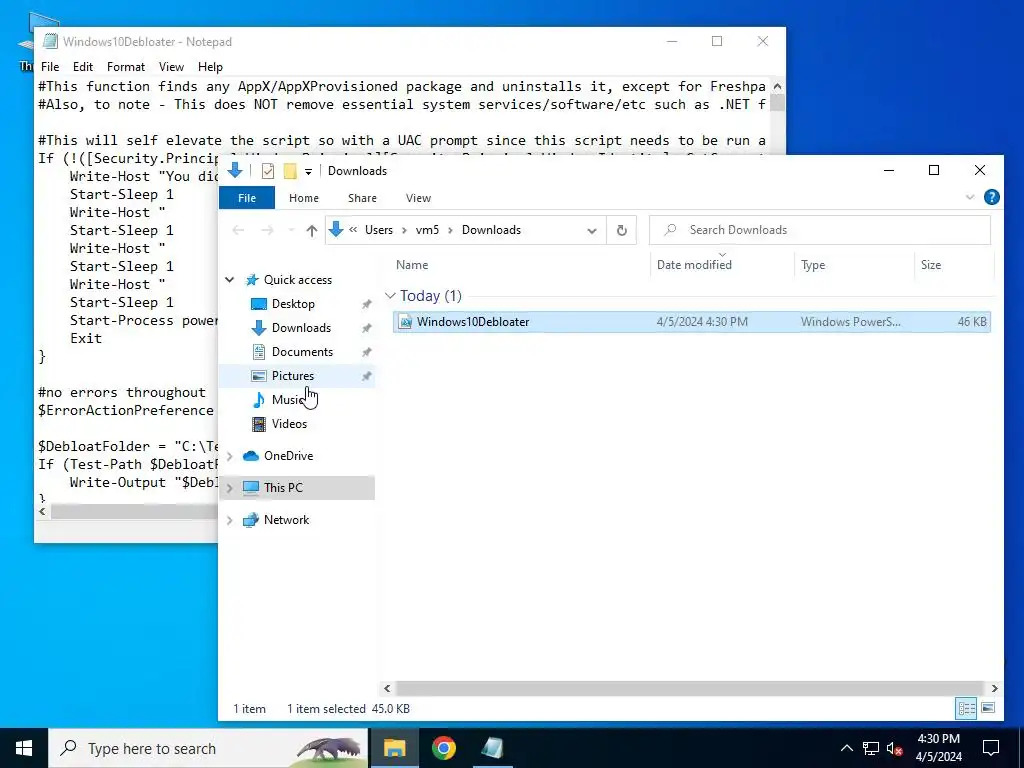Open Music in Quick access
Image resolution: width=1024 pixels, height=768 pixels.
click(287, 400)
